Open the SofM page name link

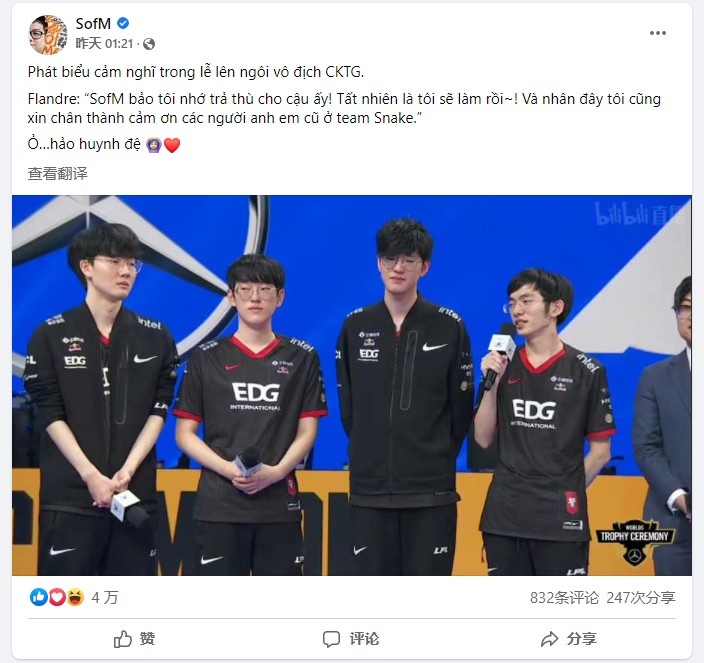93,23
